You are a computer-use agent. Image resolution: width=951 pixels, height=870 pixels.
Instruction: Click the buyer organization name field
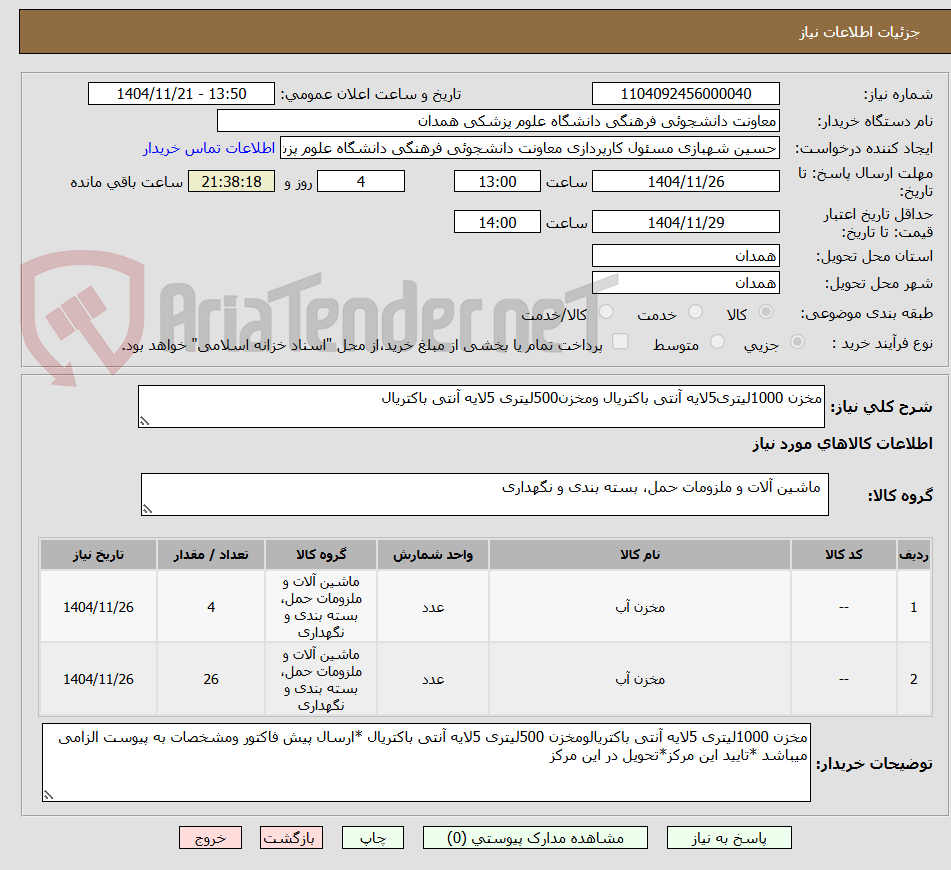tap(498, 121)
